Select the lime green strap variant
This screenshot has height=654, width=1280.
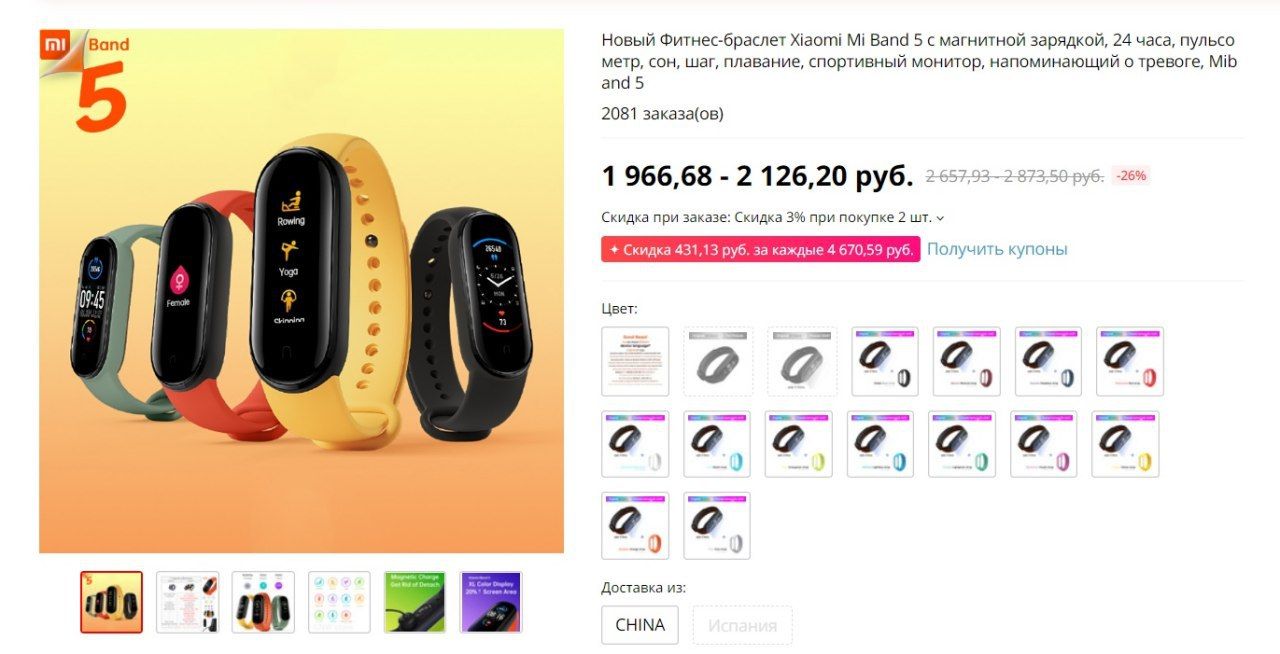point(799,443)
